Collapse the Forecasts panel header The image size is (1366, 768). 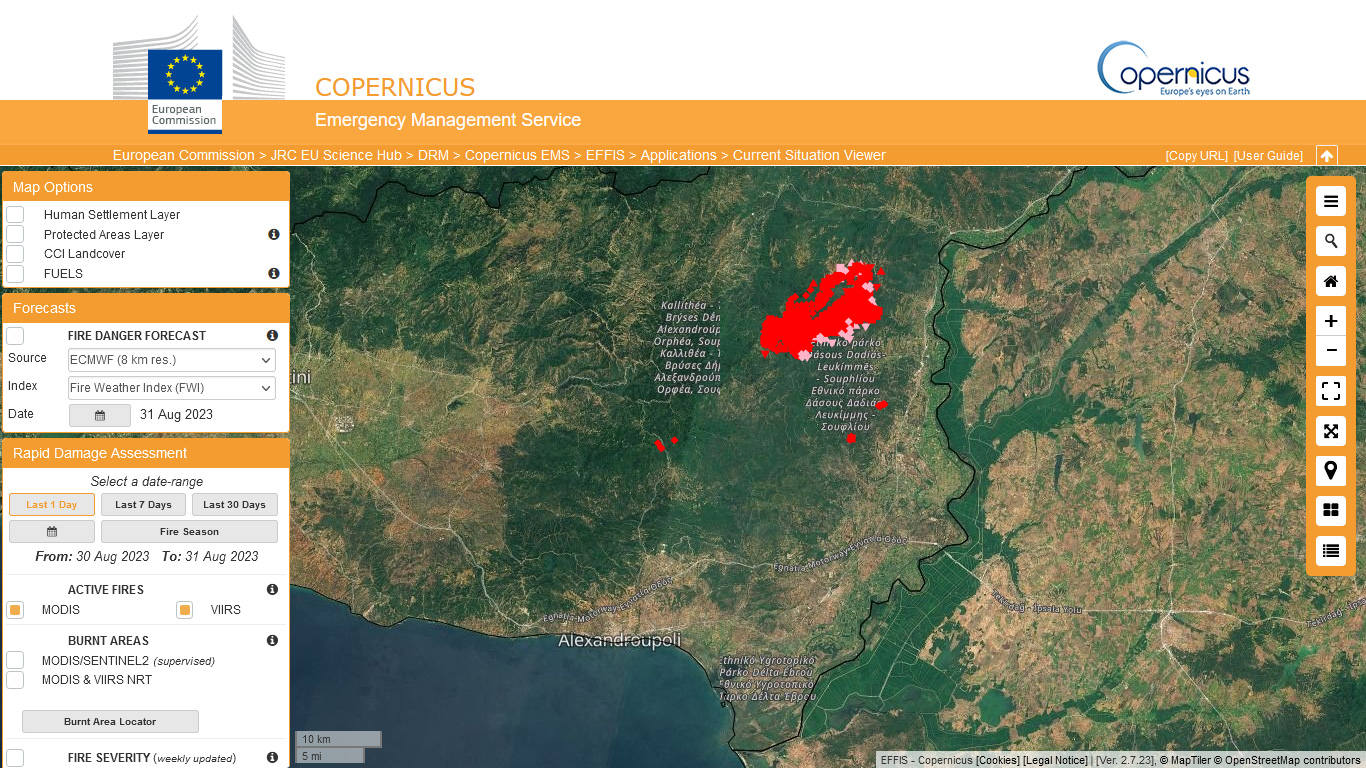(146, 308)
